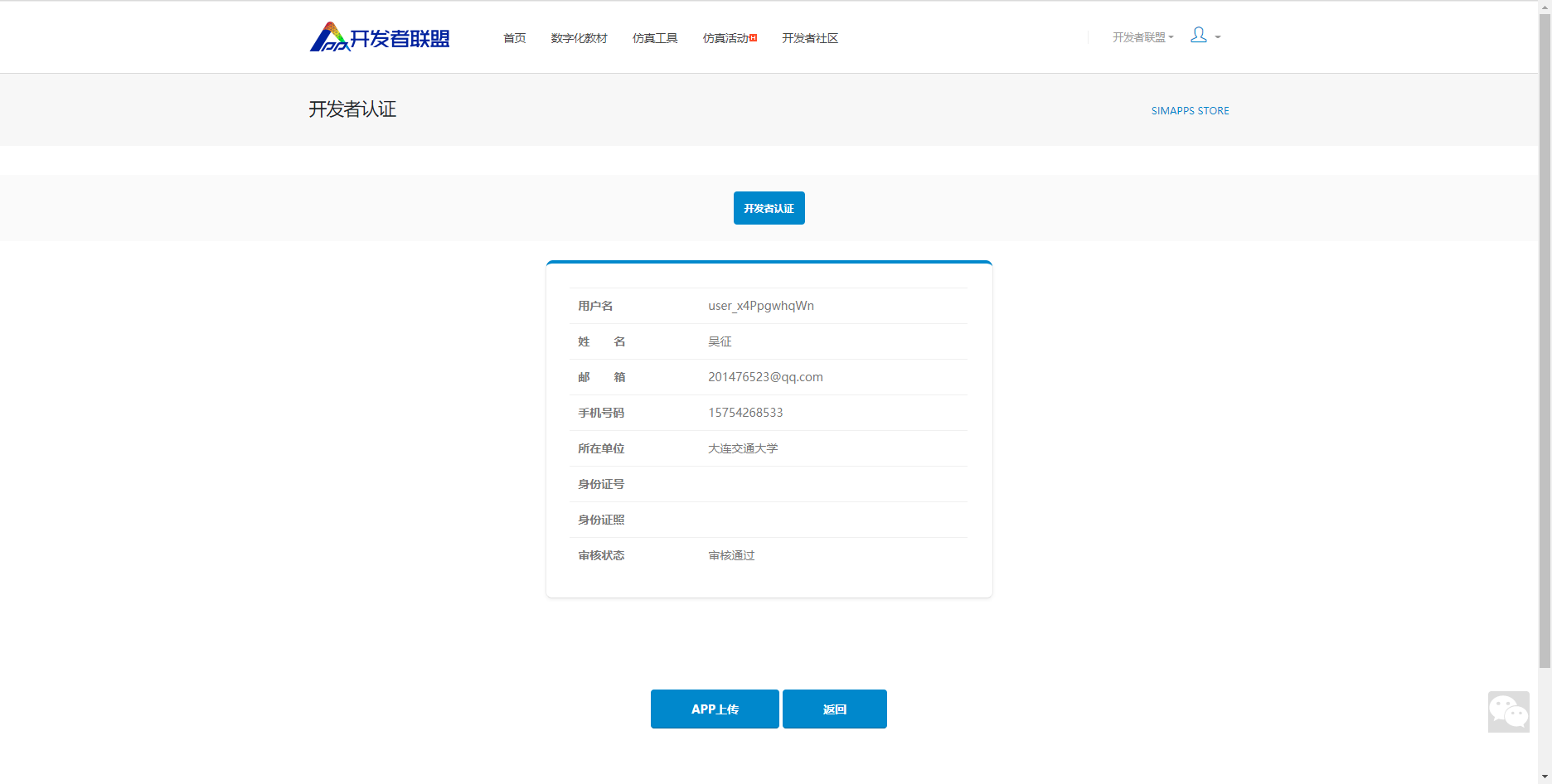Expand the caret beside the user icon
Viewport: 1552px width, 784px height.
click(1217, 37)
